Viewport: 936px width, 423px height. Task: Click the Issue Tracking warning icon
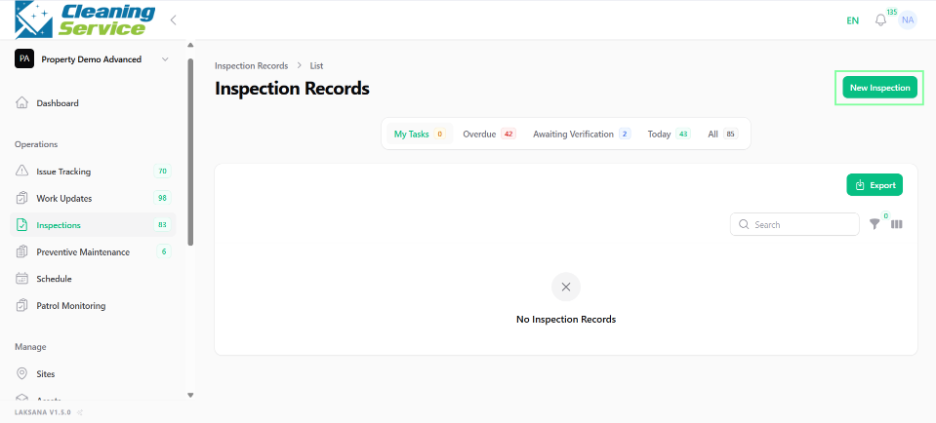click(x=21, y=171)
